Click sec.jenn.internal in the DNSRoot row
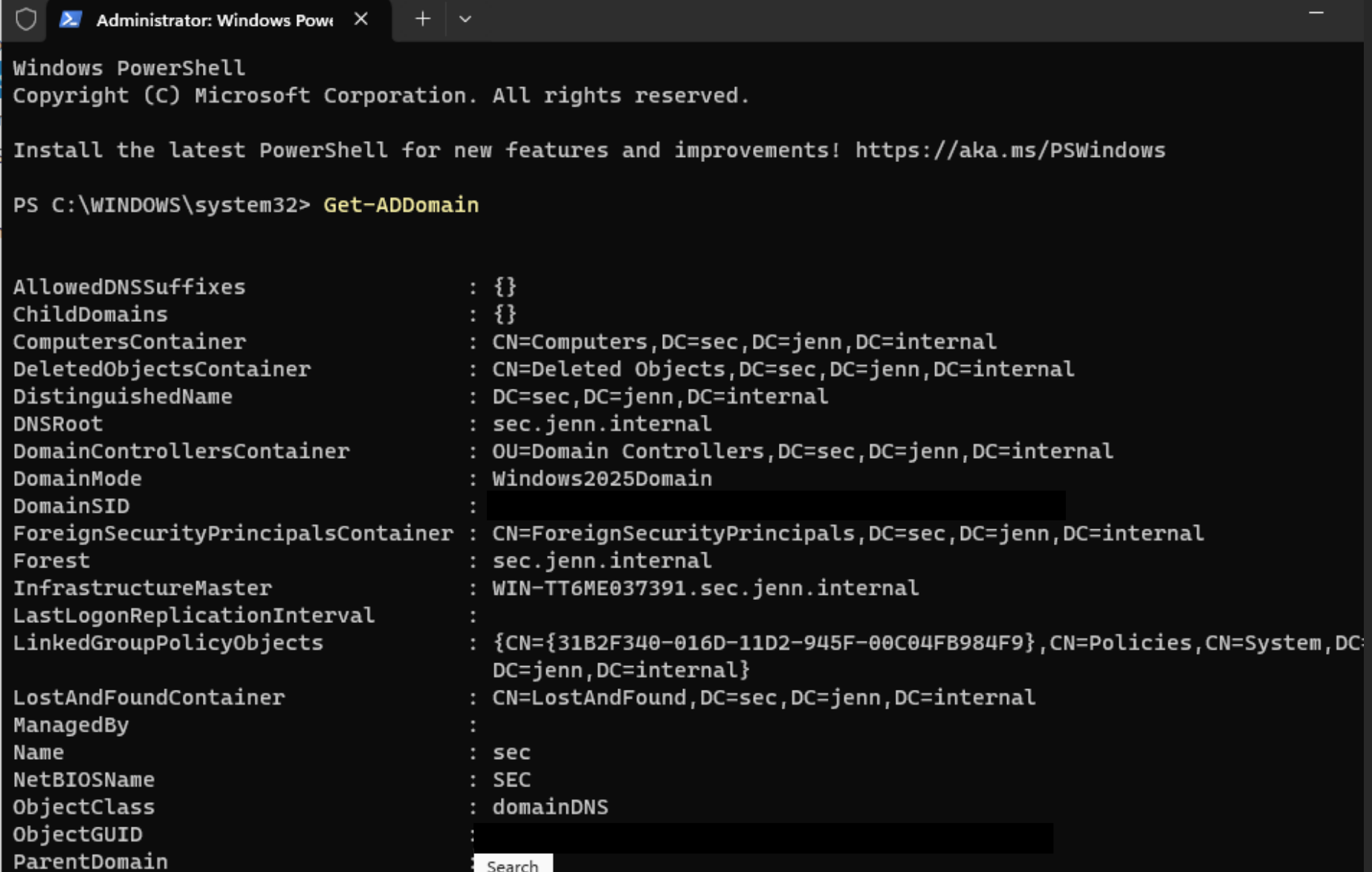 tap(602, 424)
